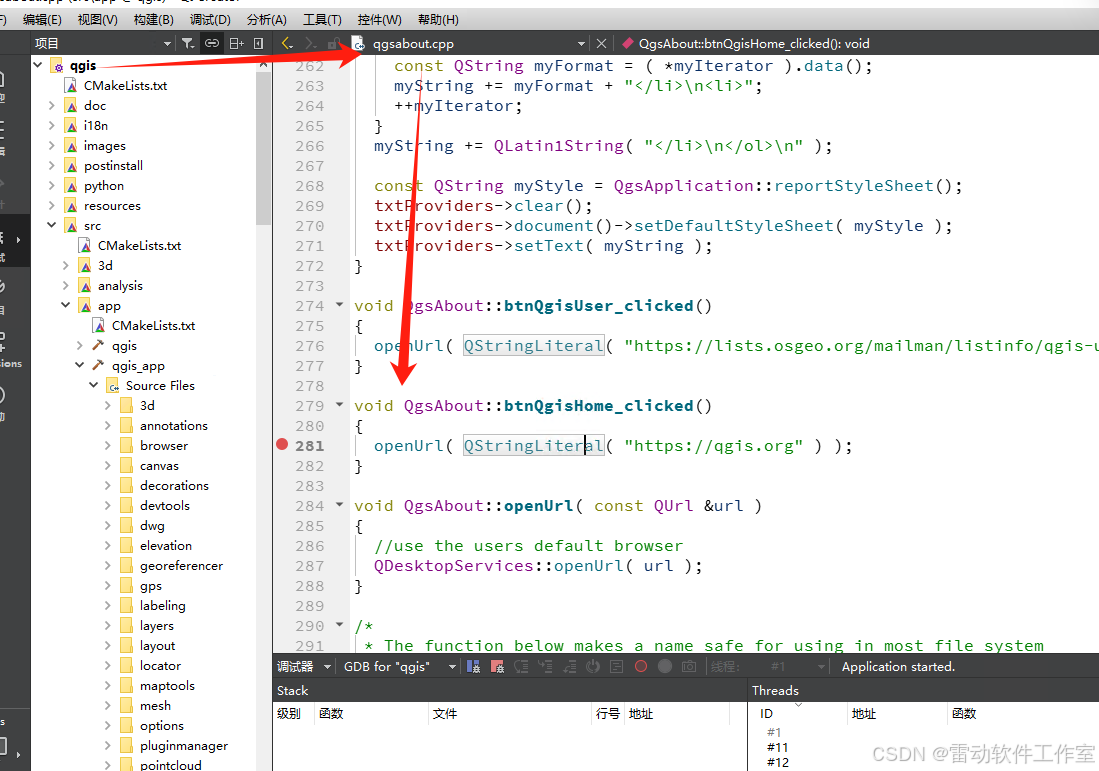Go back using the yellow back arrow
1099x771 pixels.
pos(287,43)
